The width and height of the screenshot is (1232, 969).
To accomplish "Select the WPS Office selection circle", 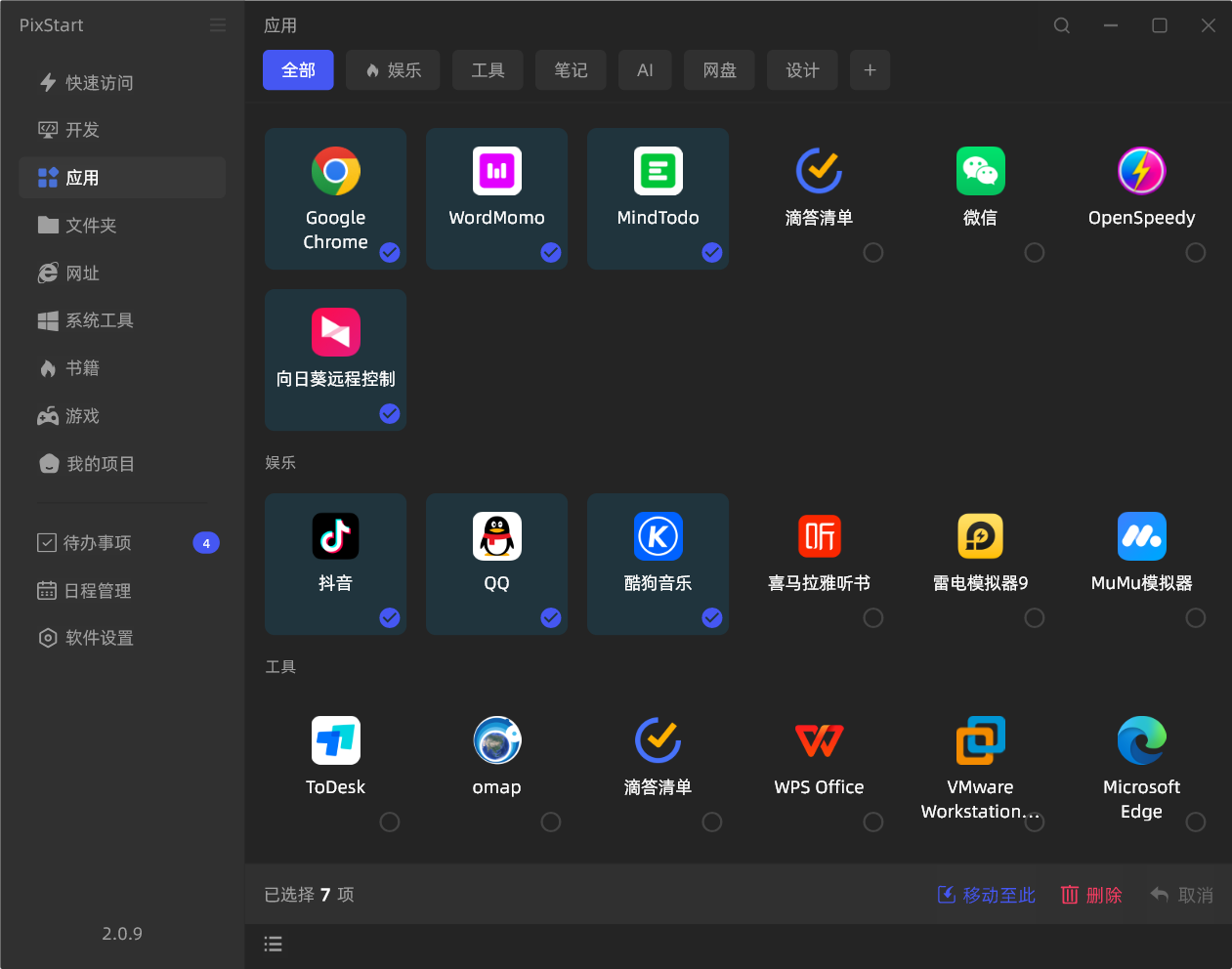I will pyautogui.click(x=873, y=822).
